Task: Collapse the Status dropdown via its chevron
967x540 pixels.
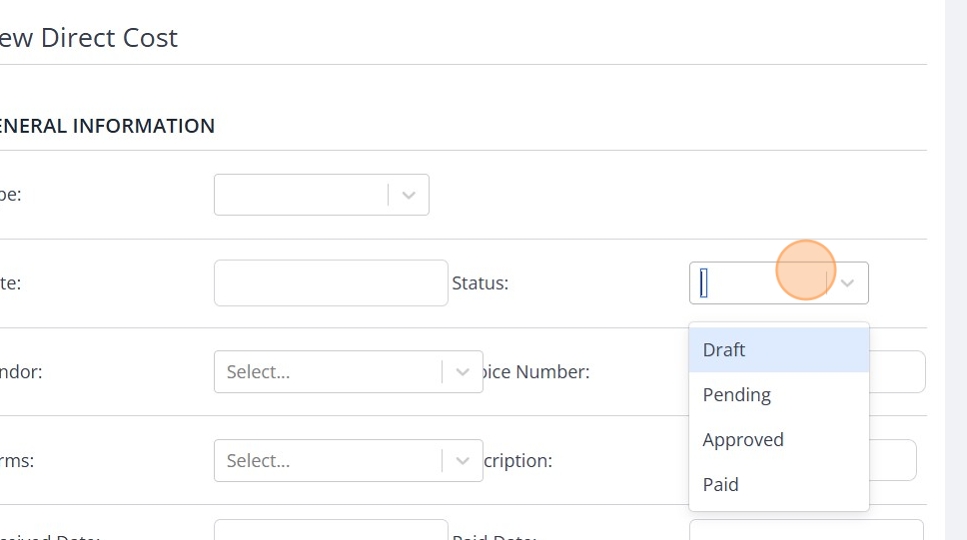Action: (847, 283)
